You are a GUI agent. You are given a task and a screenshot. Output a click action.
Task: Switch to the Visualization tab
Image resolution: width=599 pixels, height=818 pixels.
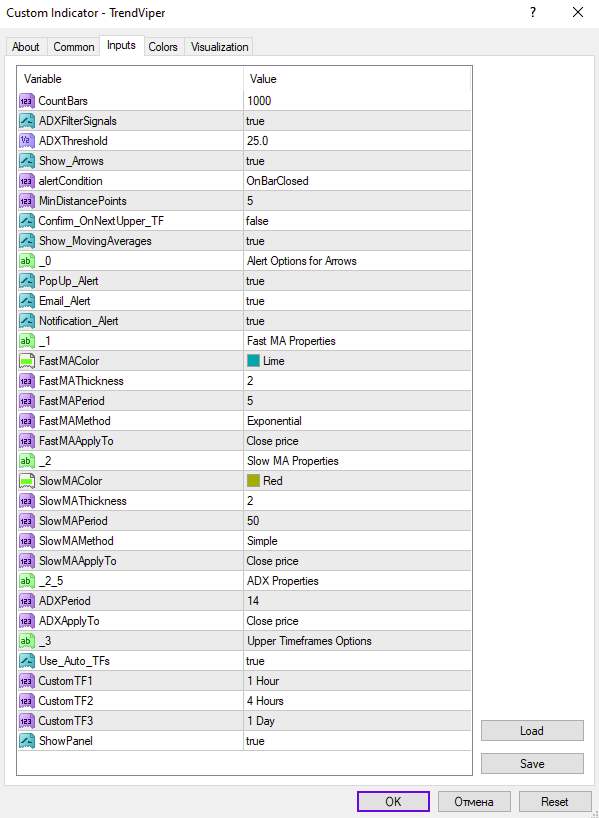(219, 47)
